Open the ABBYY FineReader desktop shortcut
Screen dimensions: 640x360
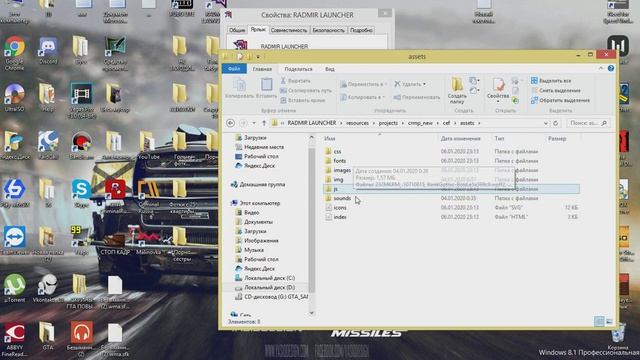pos(15,339)
